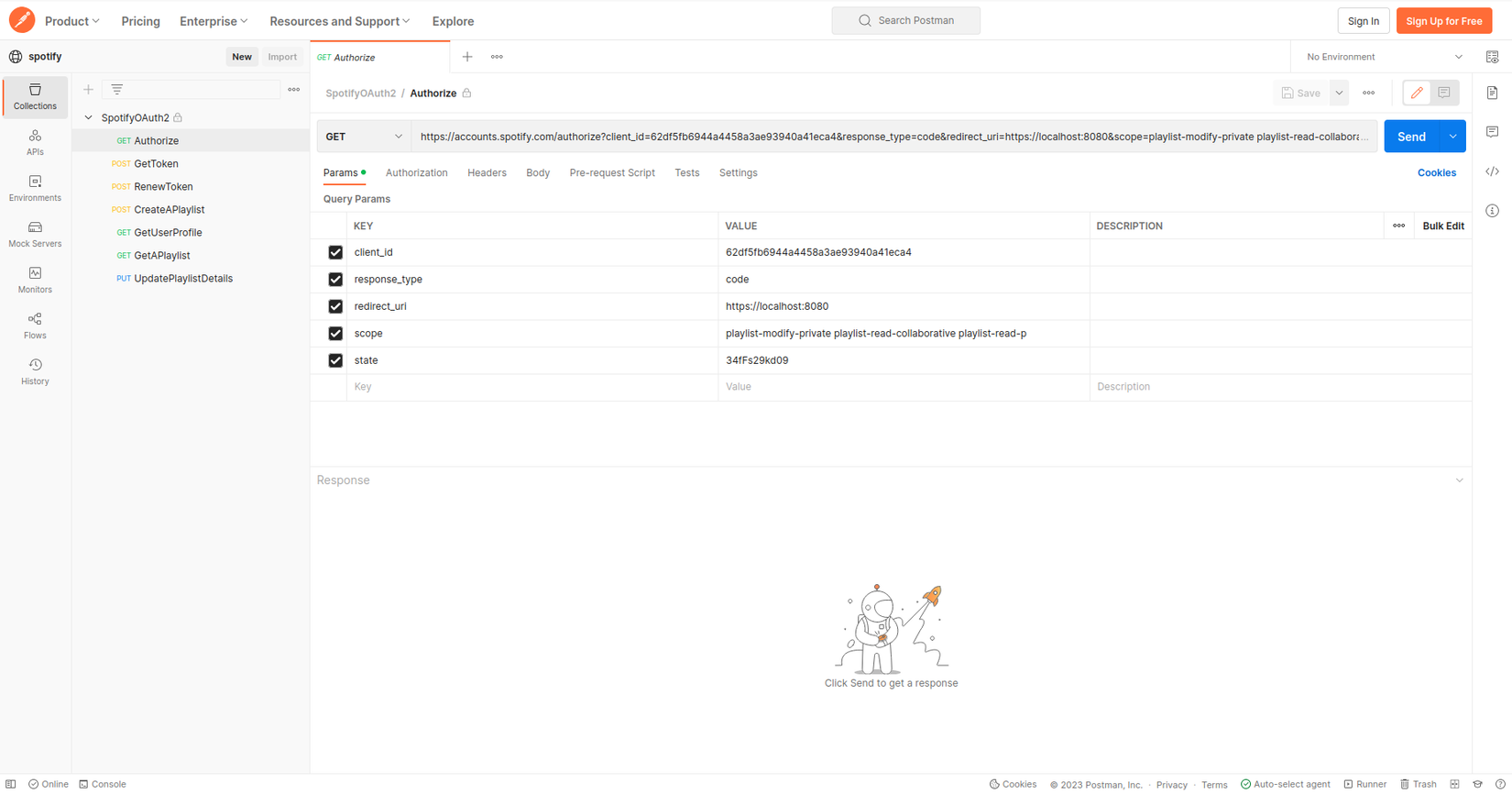Uncheck the scope parameter checkbox
This screenshot has height=794, width=1512.
click(x=335, y=334)
